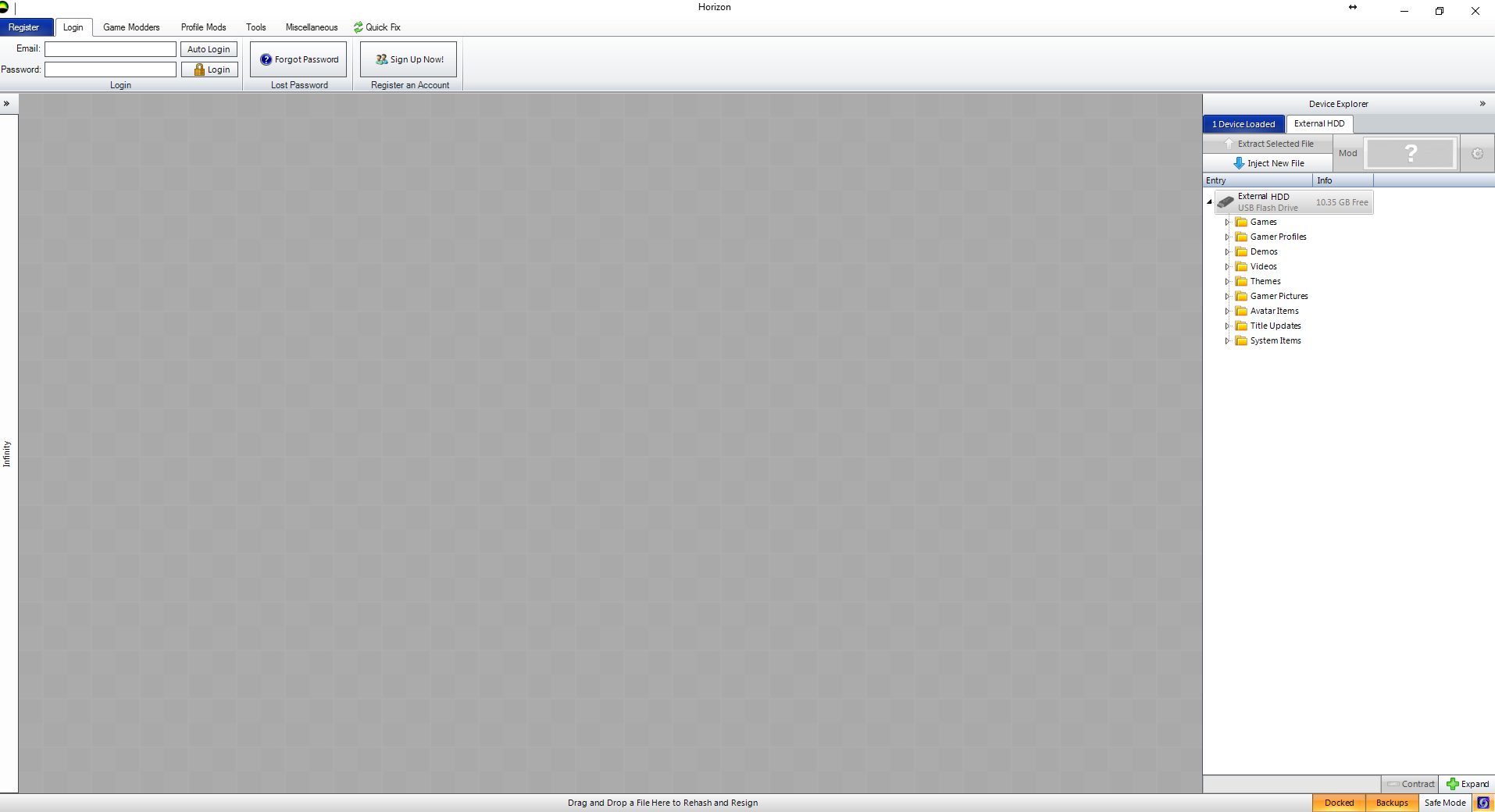Select the Title Updates entry label

tap(1276, 326)
